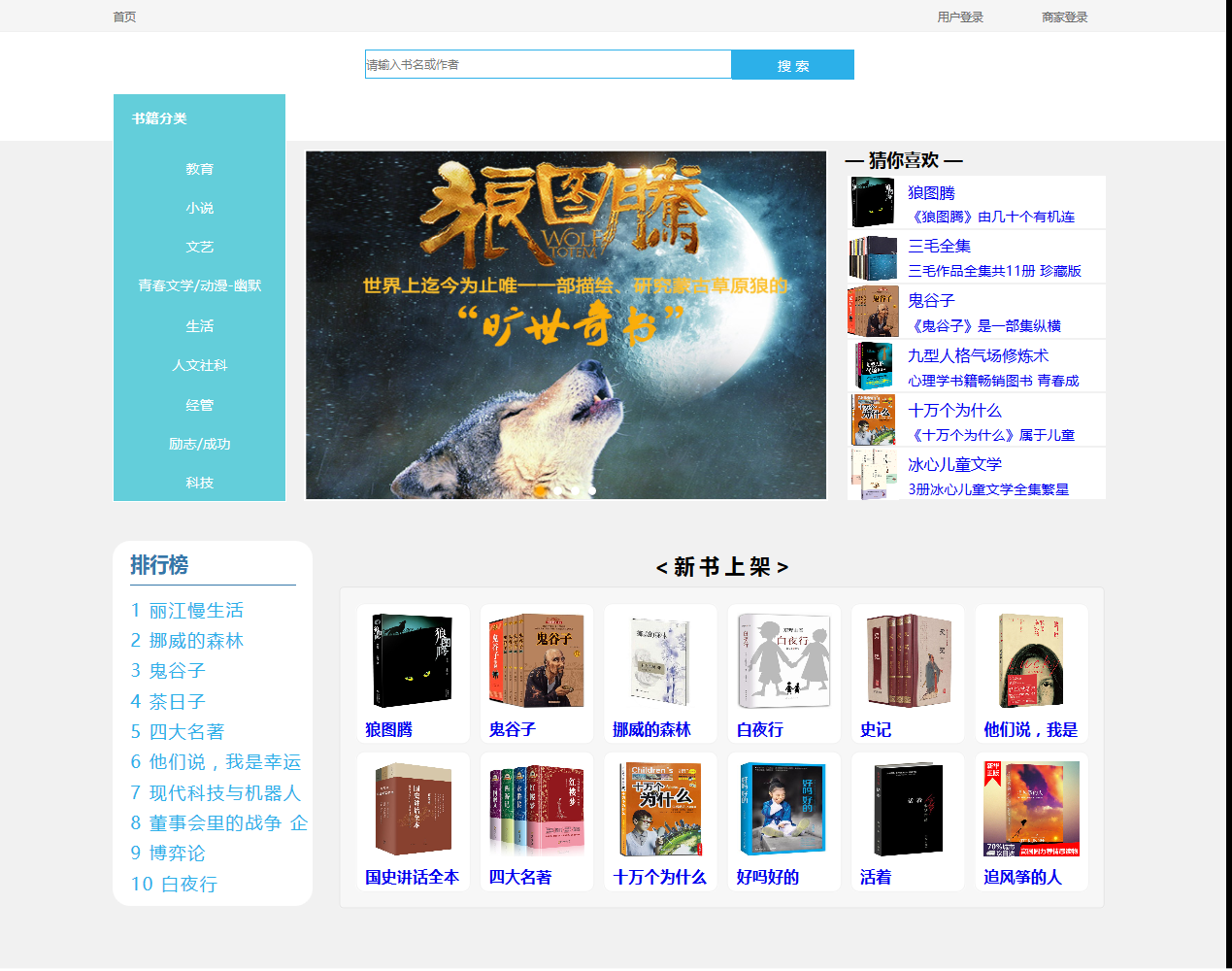Click 十万个为什么 cover in 新书上架

pos(660,809)
